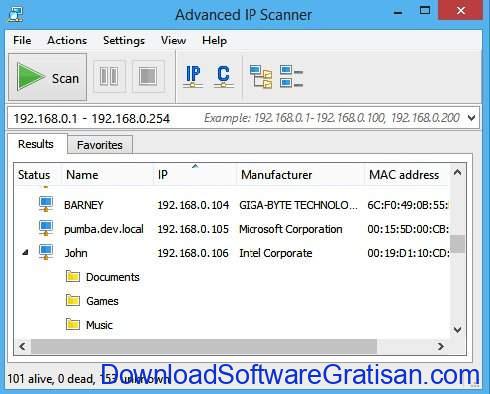Click the GIGA-BYTE TECHNOLO... manufacturer cell
The height and width of the screenshot is (394, 490).
(x=298, y=205)
